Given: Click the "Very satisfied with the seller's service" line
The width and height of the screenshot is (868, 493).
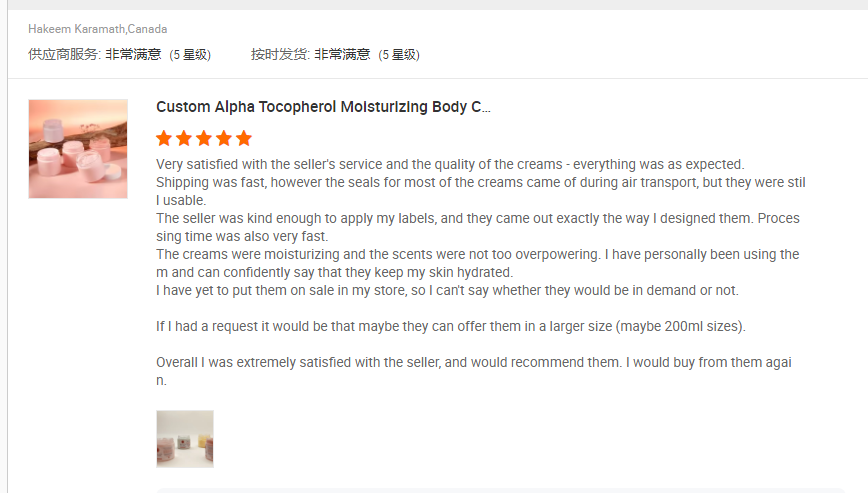Looking at the screenshot, I should click(x=450, y=164).
